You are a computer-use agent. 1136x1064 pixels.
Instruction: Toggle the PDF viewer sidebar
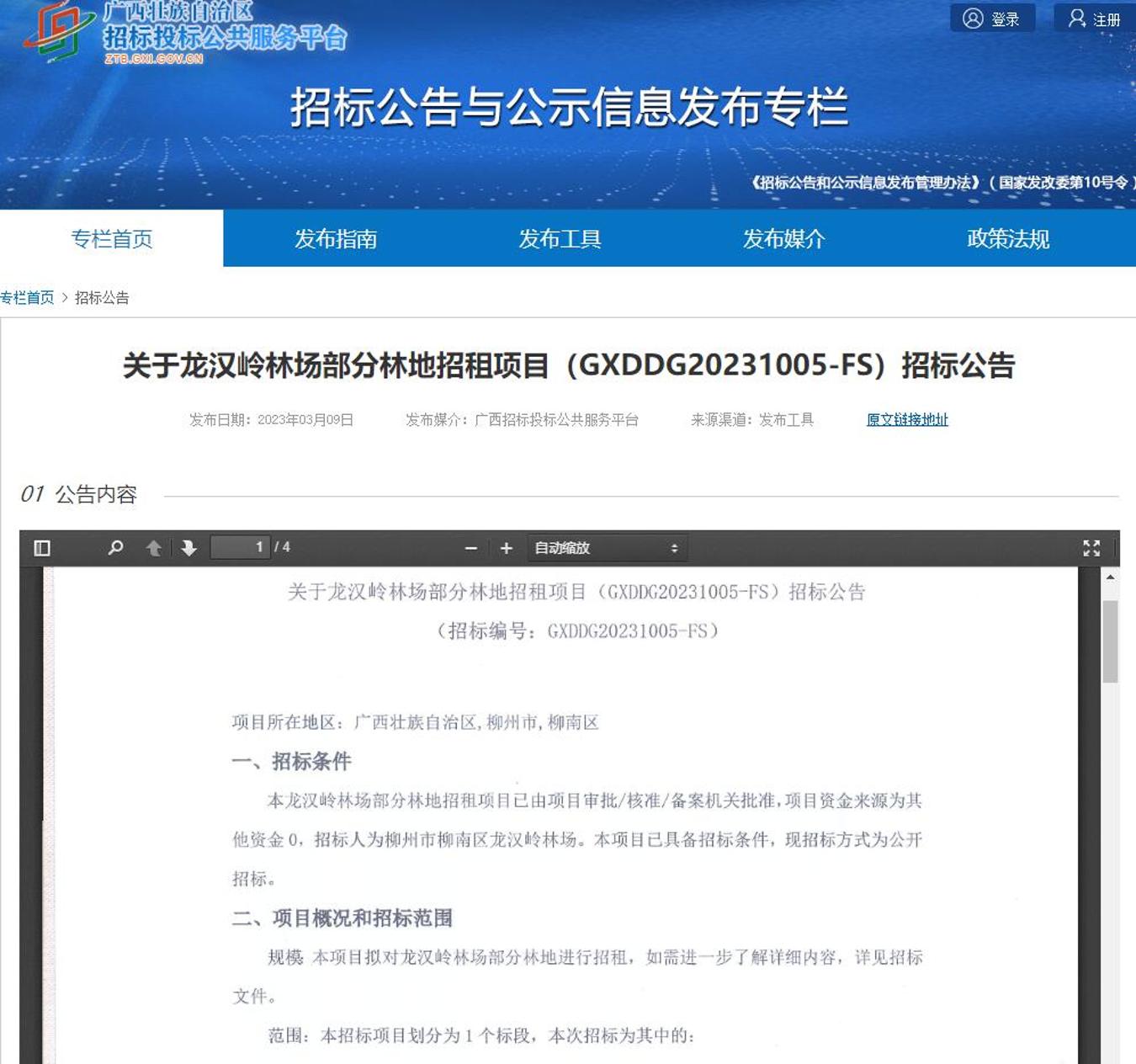point(42,548)
